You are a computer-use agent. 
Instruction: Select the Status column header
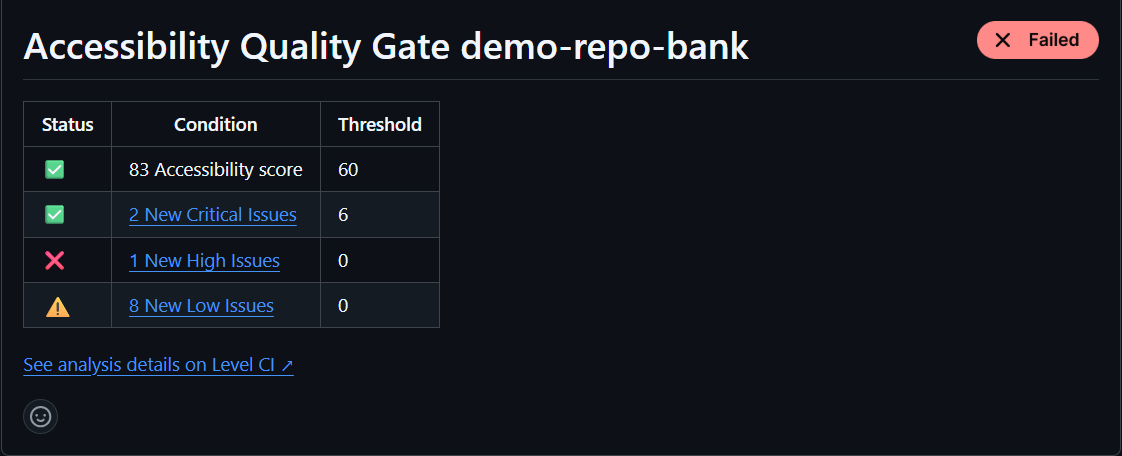pyautogui.click(x=68, y=125)
